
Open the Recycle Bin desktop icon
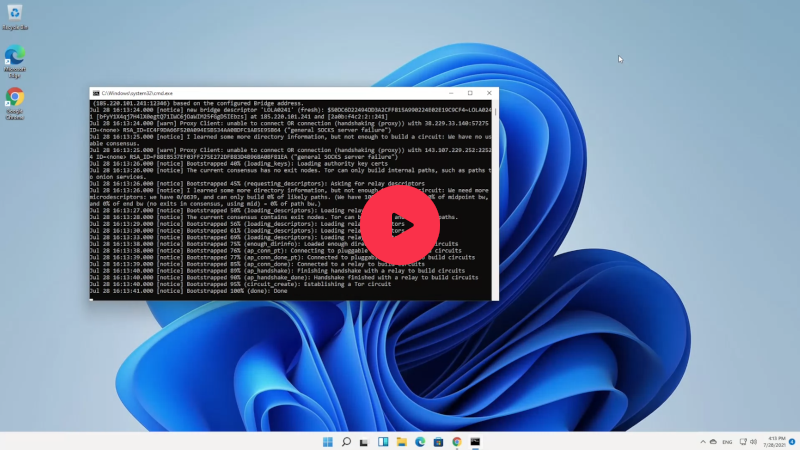point(15,16)
